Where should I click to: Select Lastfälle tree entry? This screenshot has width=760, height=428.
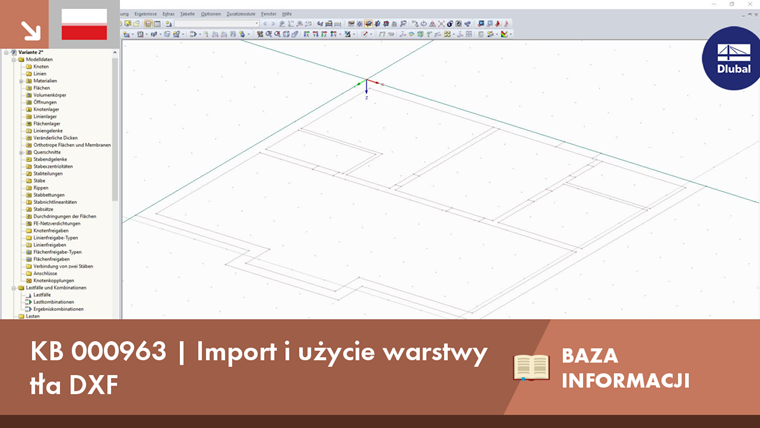click(42, 295)
